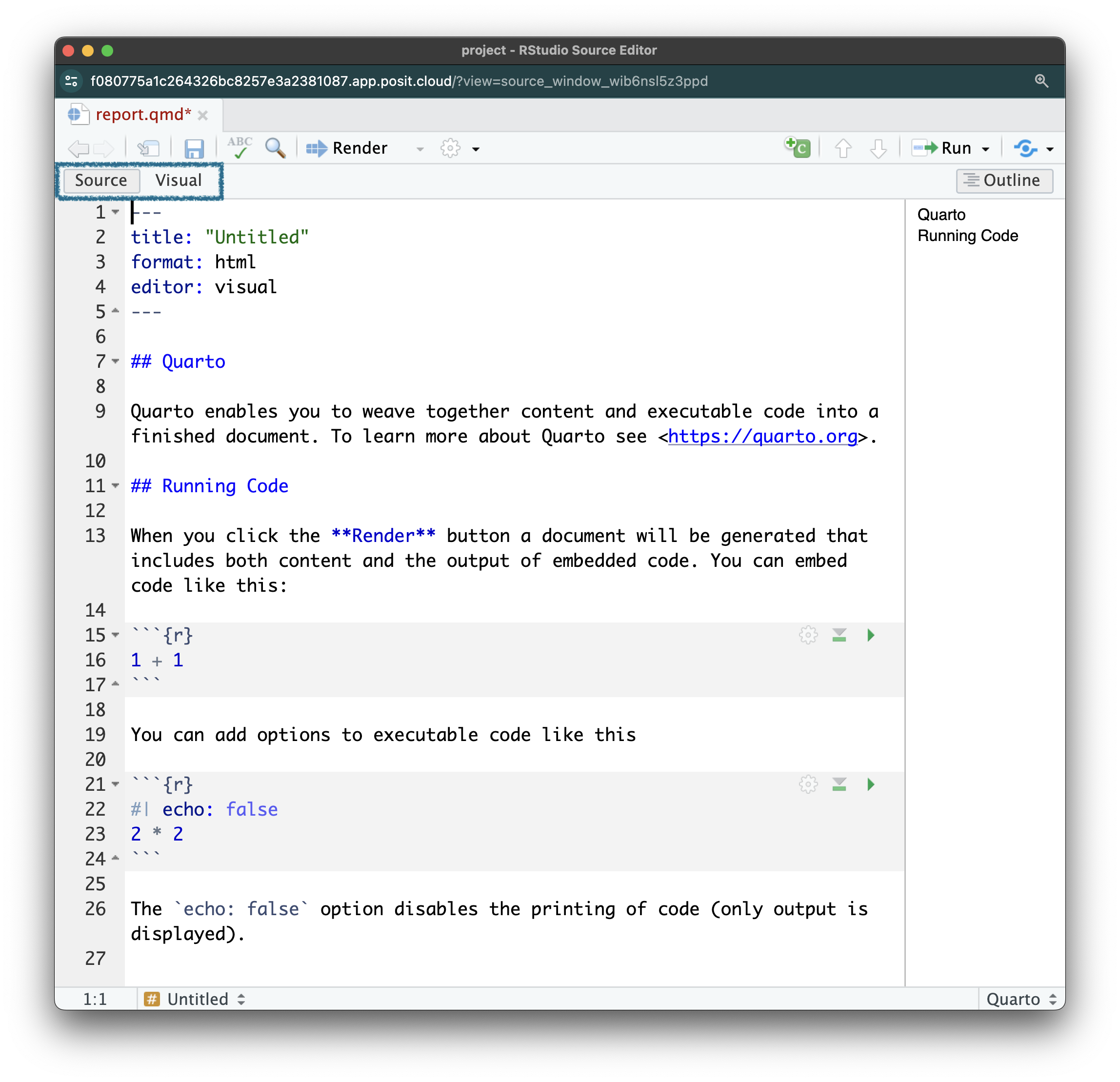Run the 2 * 2 code chunk
This screenshot has width=1120, height=1082.
tap(870, 784)
